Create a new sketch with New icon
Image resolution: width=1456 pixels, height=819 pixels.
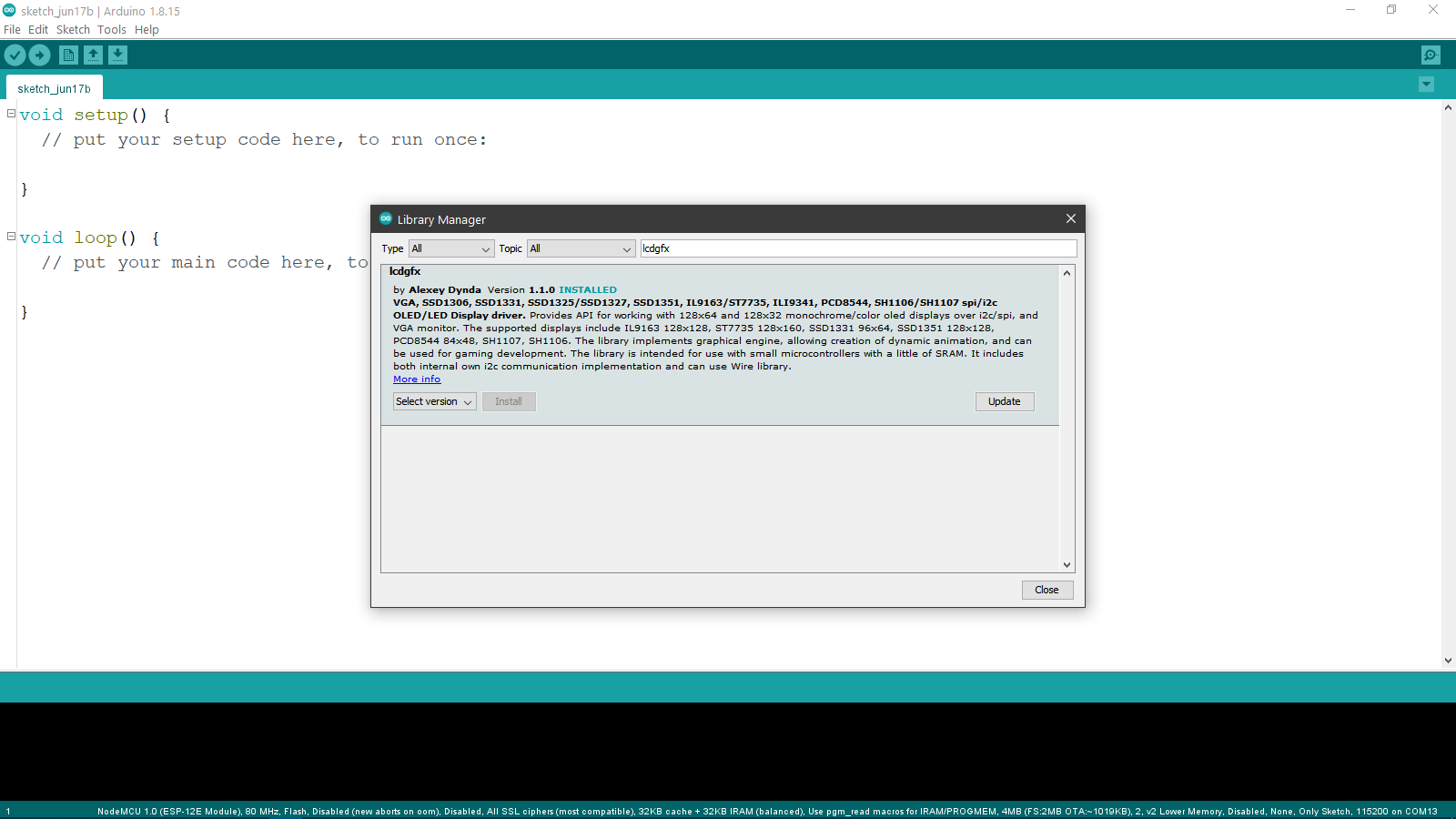68,56
